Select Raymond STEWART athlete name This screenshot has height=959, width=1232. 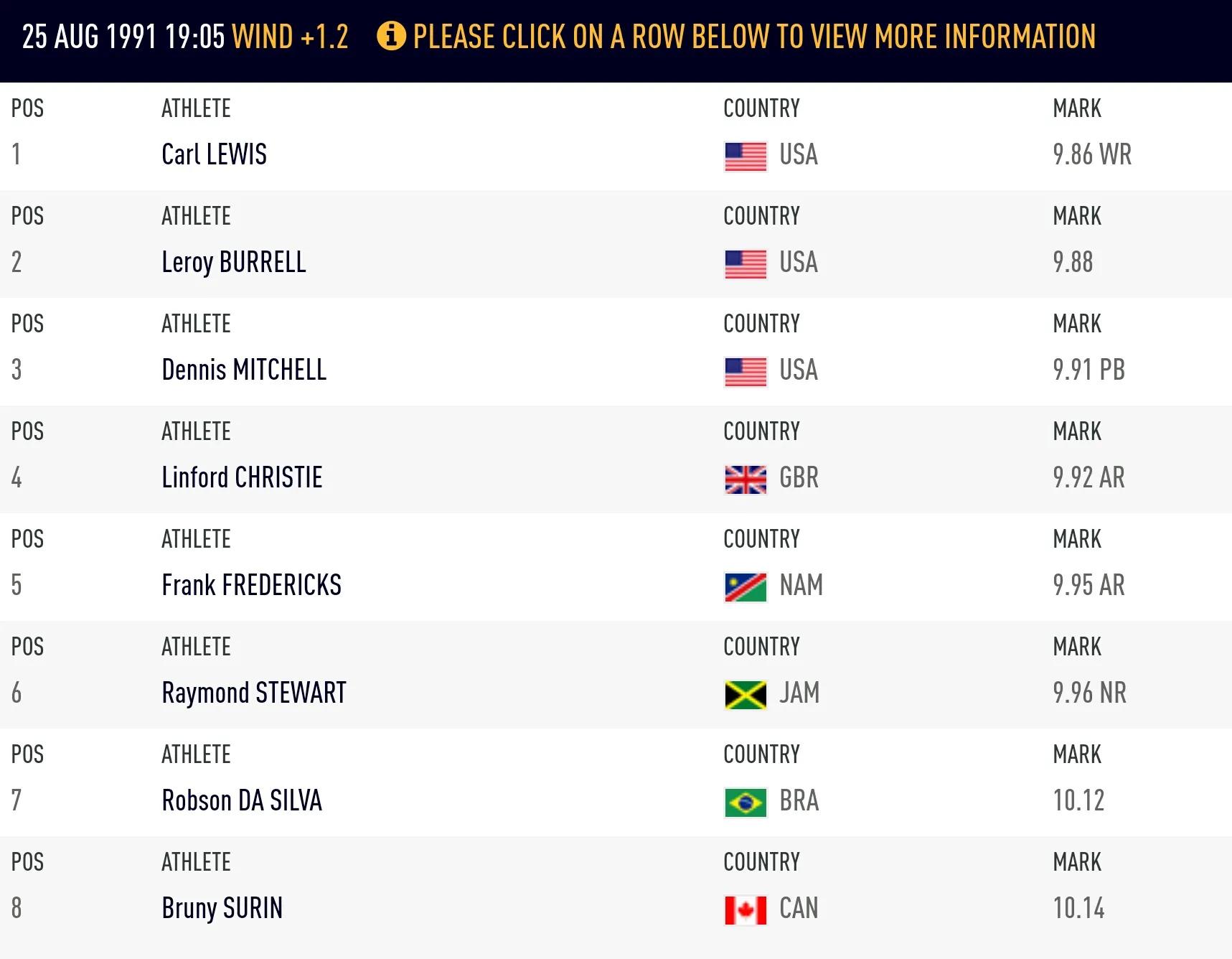click(x=254, y=693)
